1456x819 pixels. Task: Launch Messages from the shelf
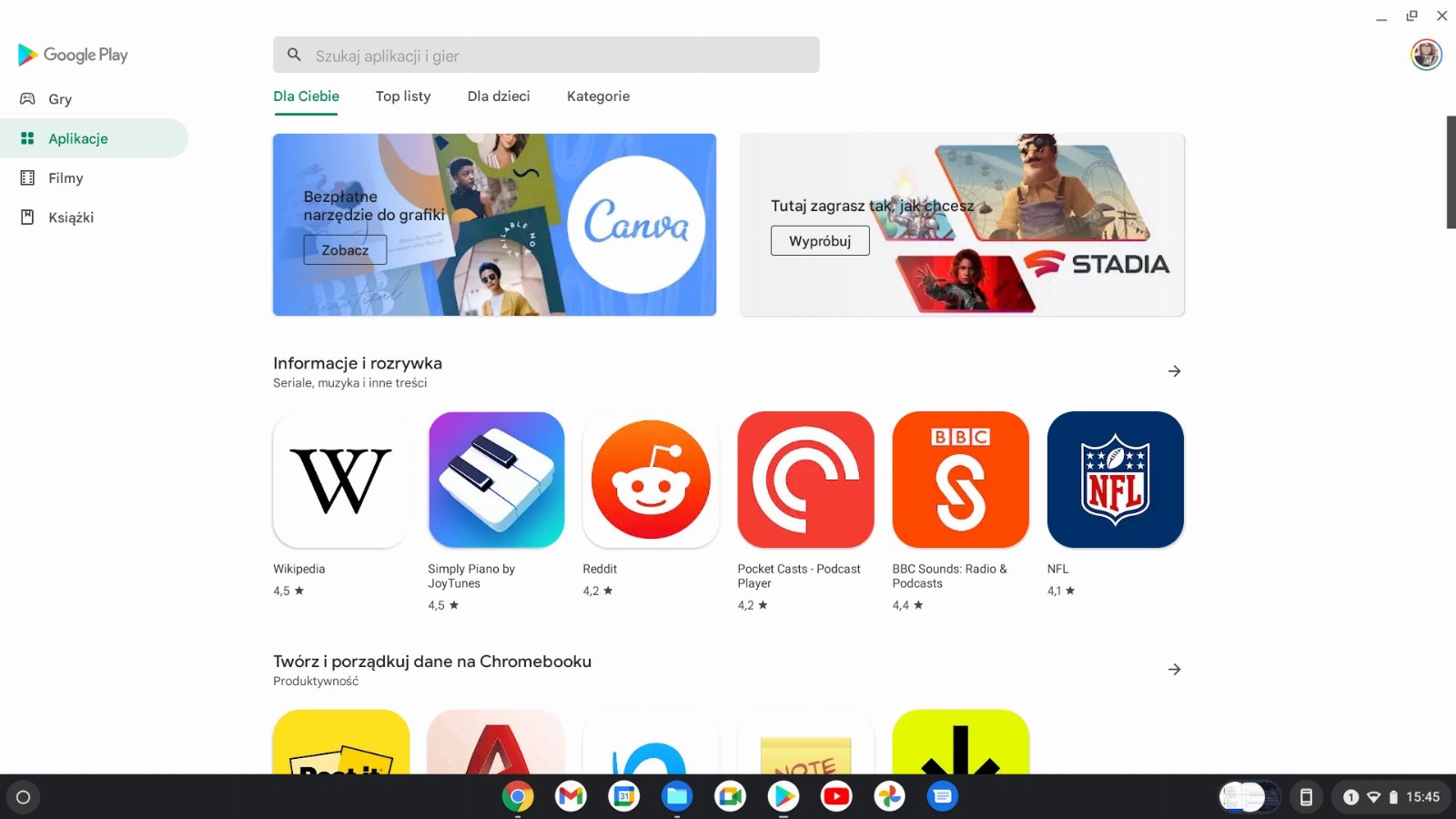(943, 797)
